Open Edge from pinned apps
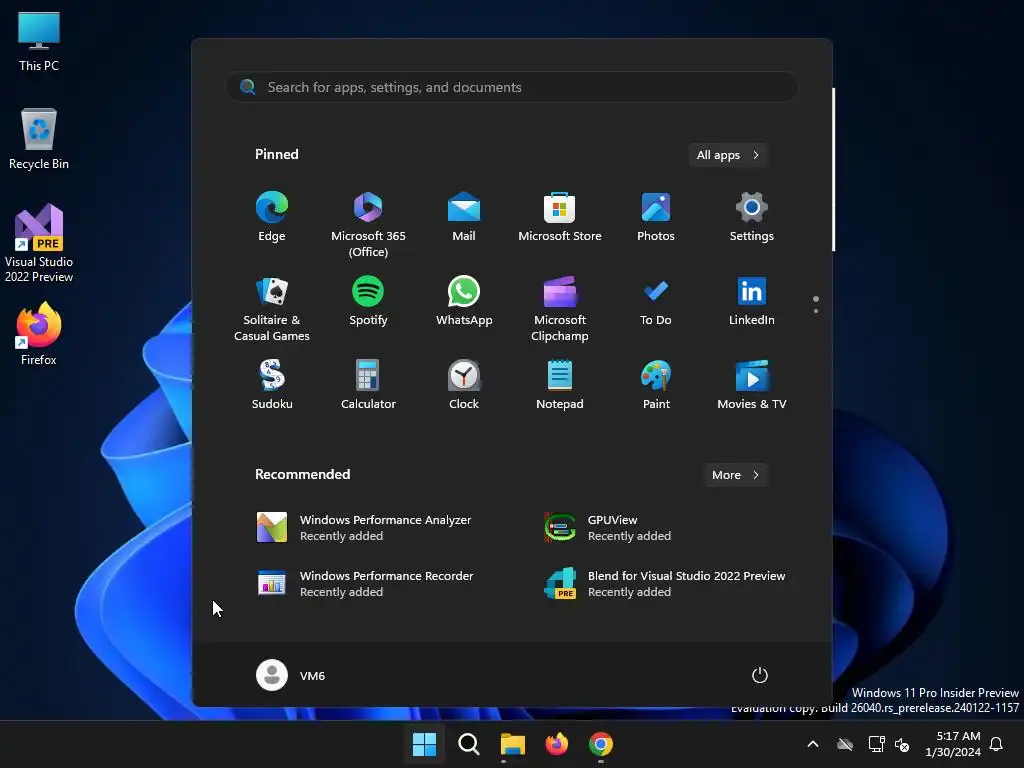The width and height of the screenshot is (1024, 768). (272, 217)
